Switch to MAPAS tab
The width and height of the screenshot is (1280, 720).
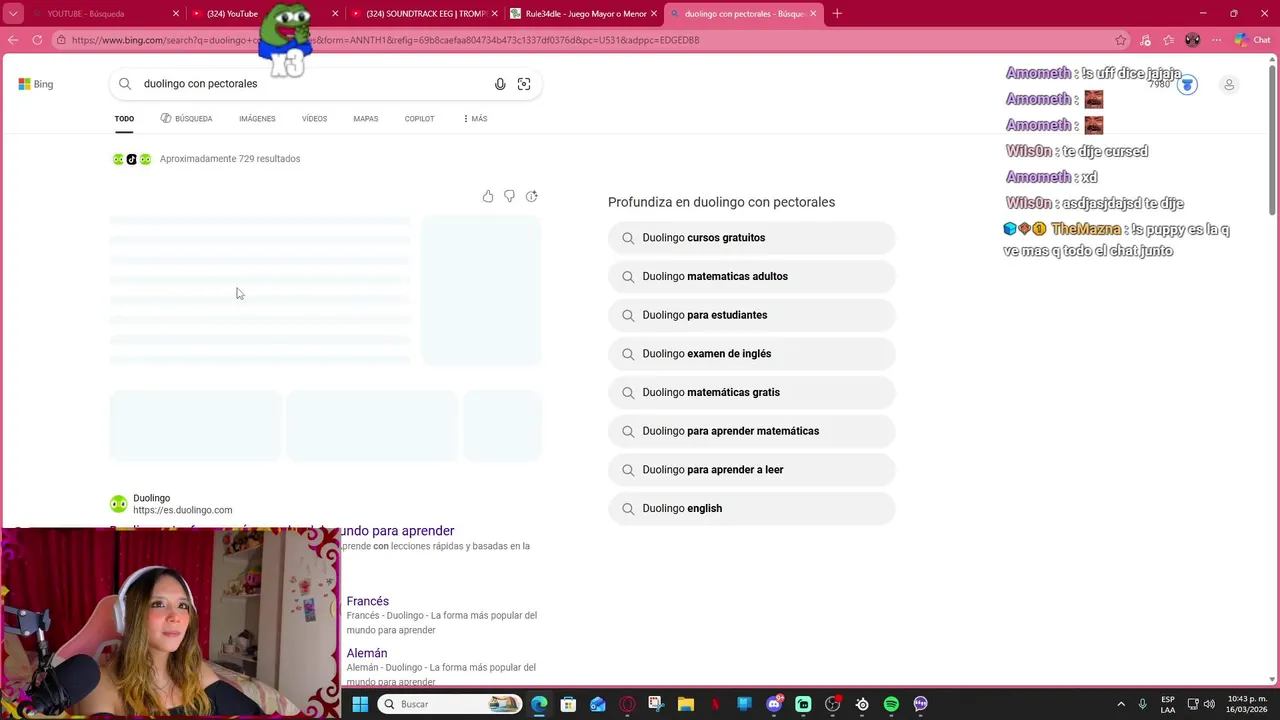(365, 119)
